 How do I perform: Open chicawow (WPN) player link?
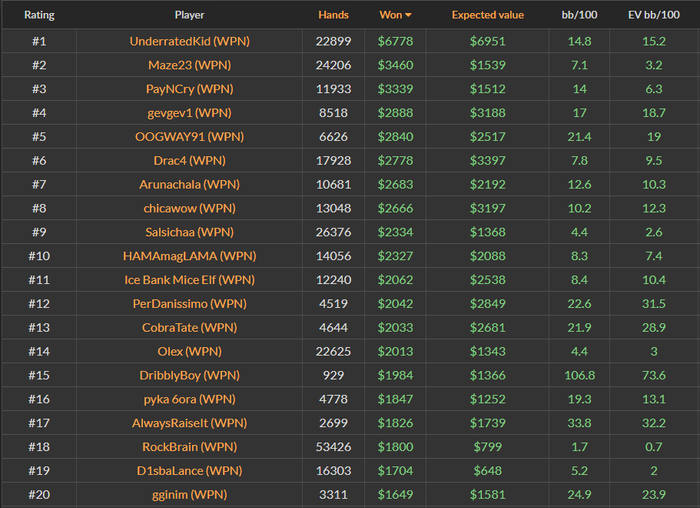tap(189, 208)
